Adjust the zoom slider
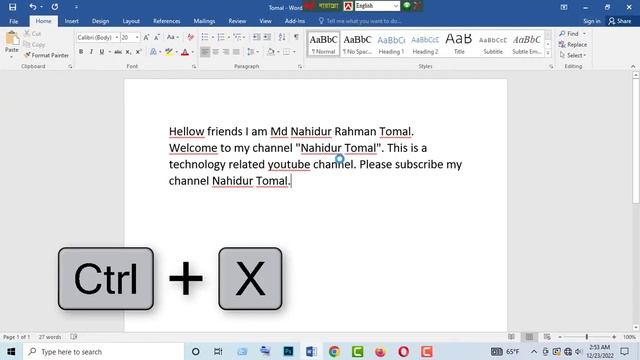This screenshot has width=640, height=360. click(587, 337)
